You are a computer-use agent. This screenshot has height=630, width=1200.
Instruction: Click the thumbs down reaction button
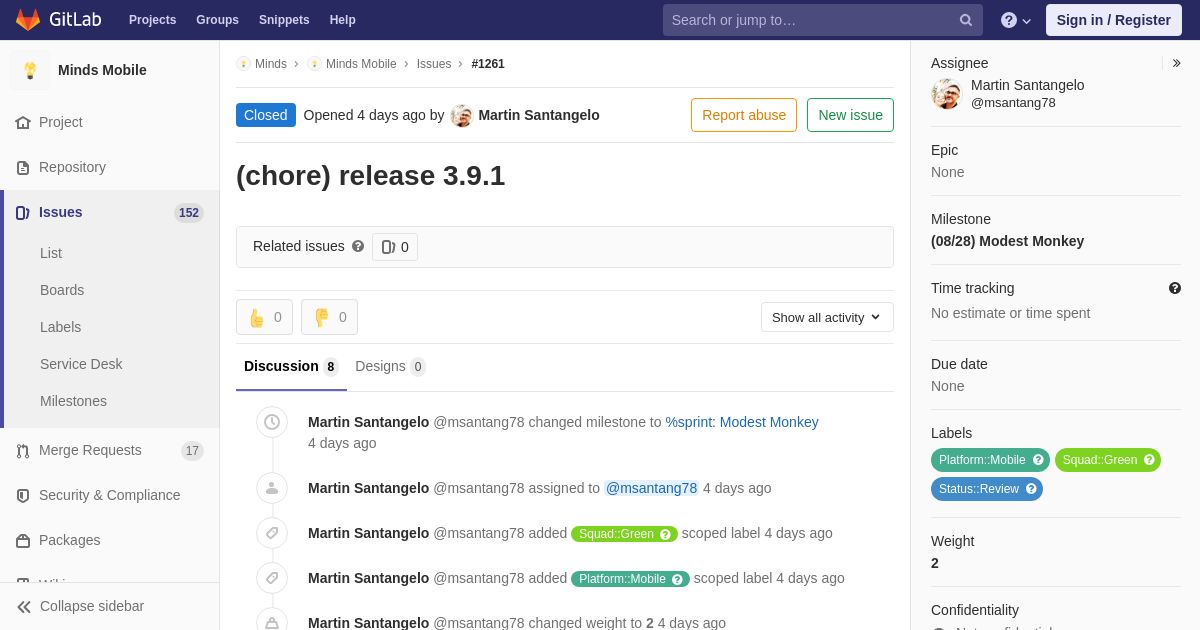coord(329,317)
